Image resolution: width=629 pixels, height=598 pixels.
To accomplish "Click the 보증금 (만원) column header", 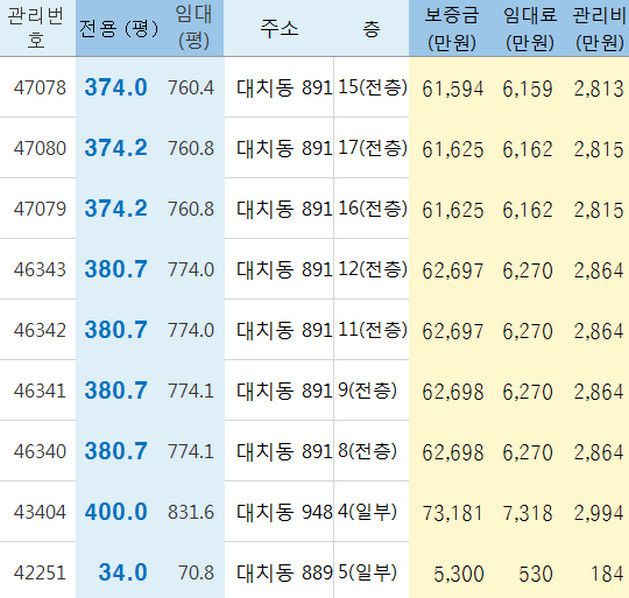I will click(x=452, y=28).
